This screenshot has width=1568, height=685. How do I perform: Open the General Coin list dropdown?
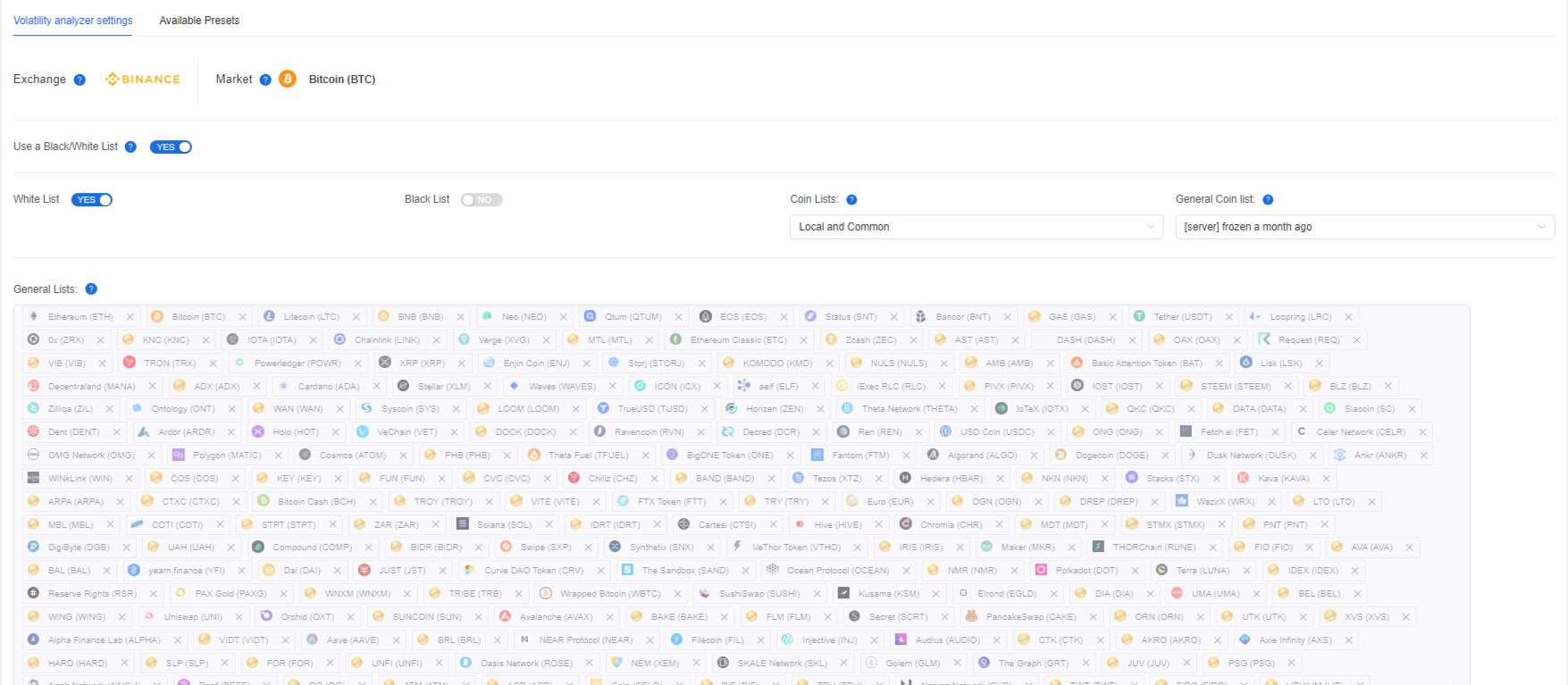[x=1365, y=227]
